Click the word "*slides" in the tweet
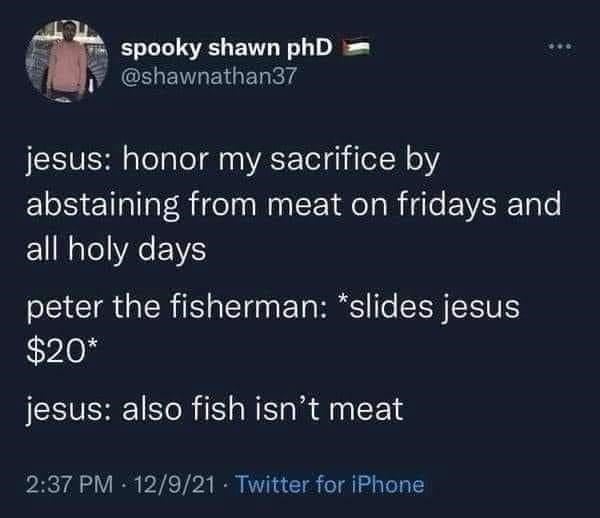 click(x=387, y=306)
